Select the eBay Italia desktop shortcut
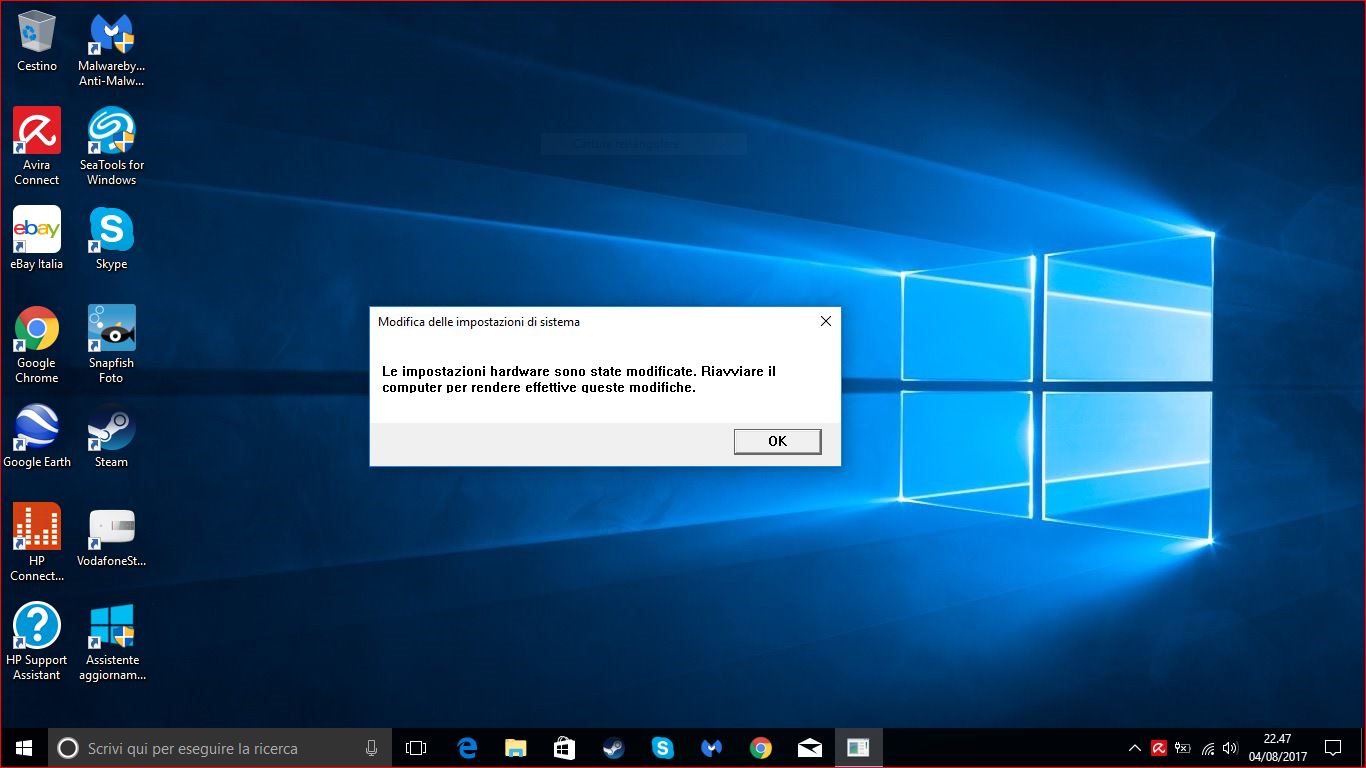The height and width of the screenshot is (768, 1366). coord(37,238)
